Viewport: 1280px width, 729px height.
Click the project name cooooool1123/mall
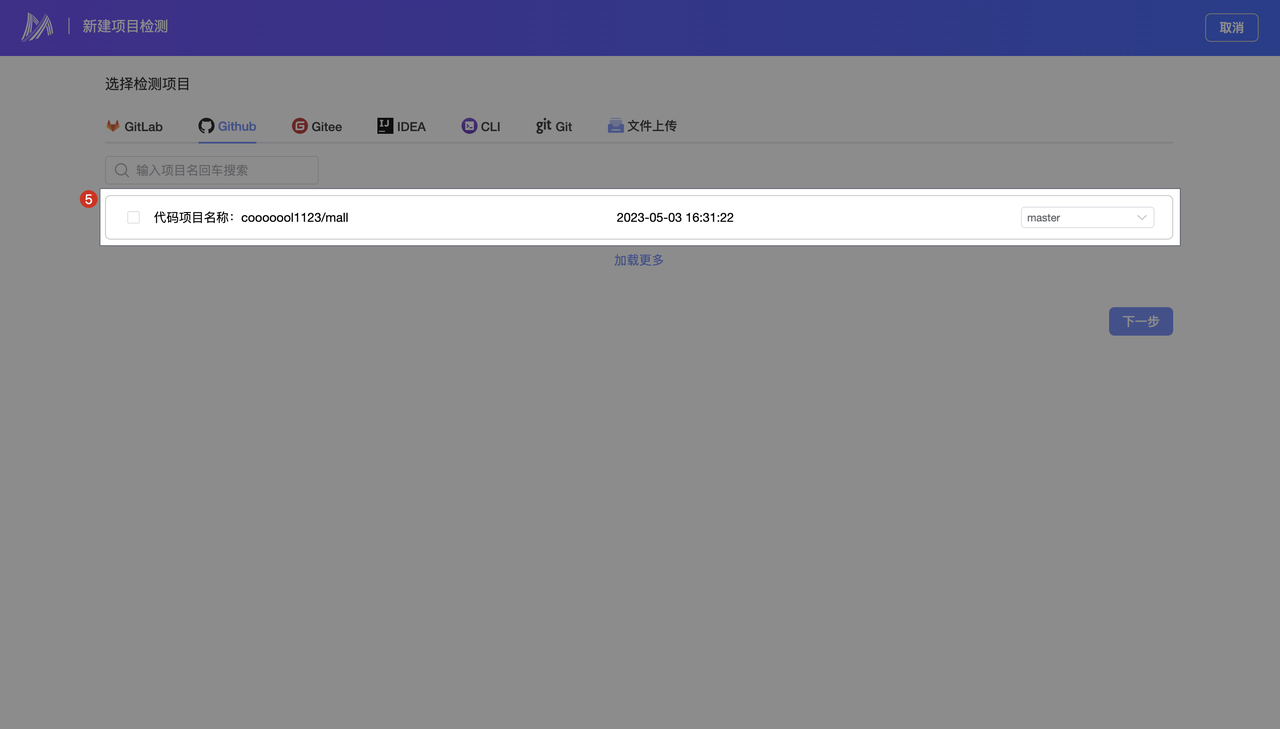point(294,217)
